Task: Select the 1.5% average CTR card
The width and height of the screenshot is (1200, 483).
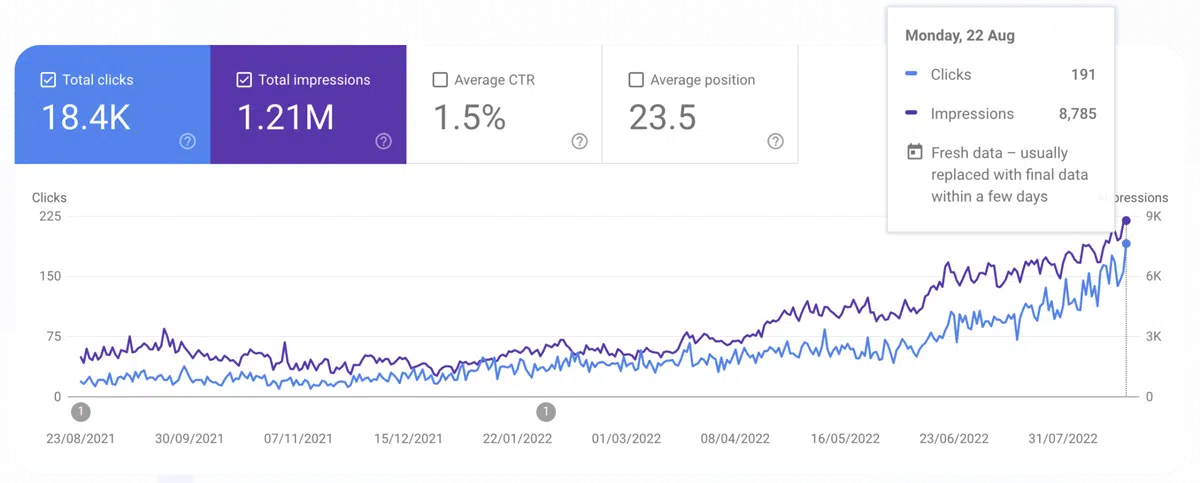Action: 504,104
